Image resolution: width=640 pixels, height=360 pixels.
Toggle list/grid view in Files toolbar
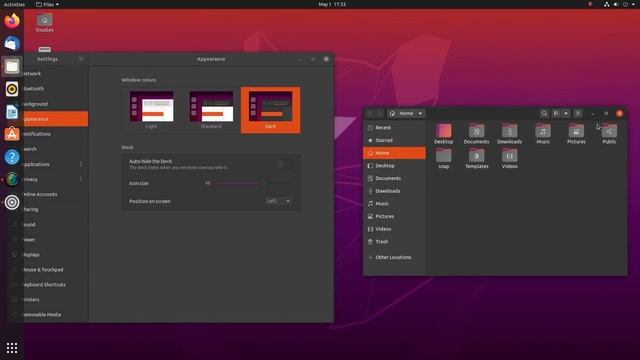click(x=556, y=113)
